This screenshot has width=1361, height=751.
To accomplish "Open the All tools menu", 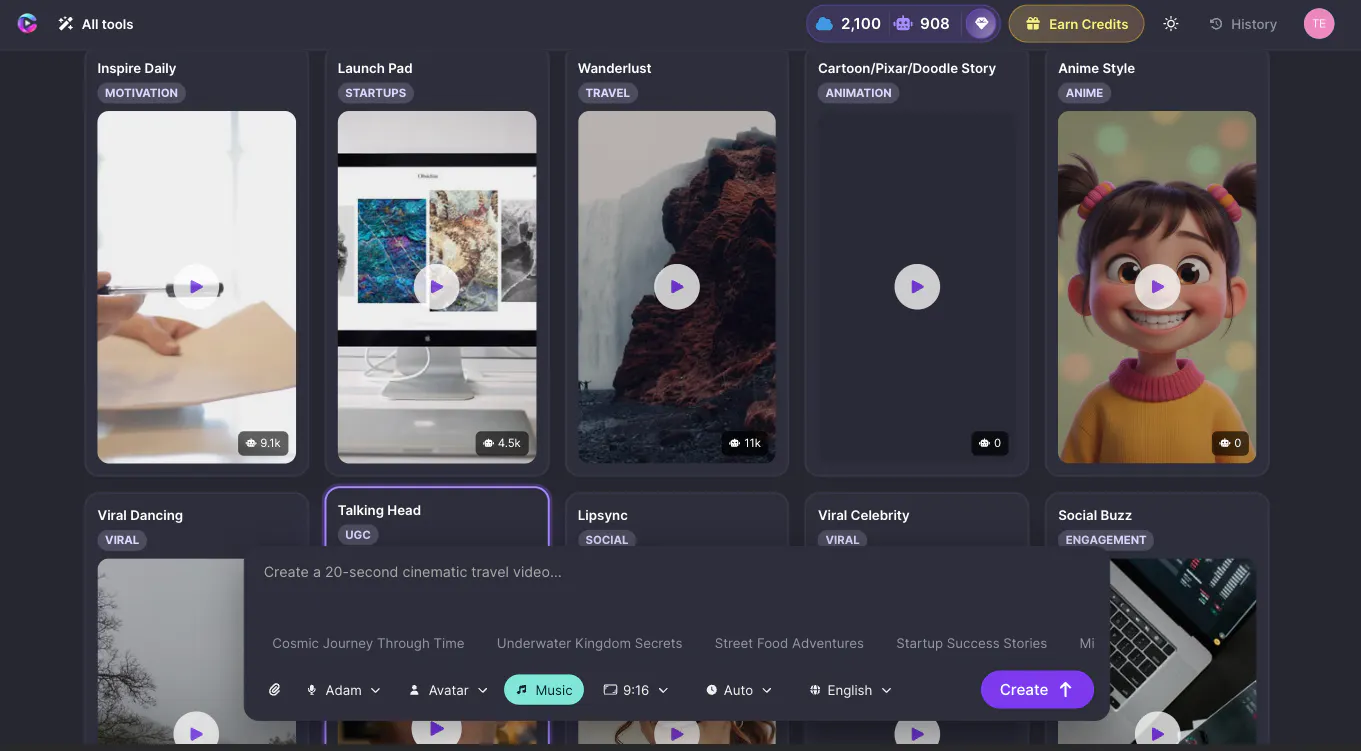I will (95, 24).
